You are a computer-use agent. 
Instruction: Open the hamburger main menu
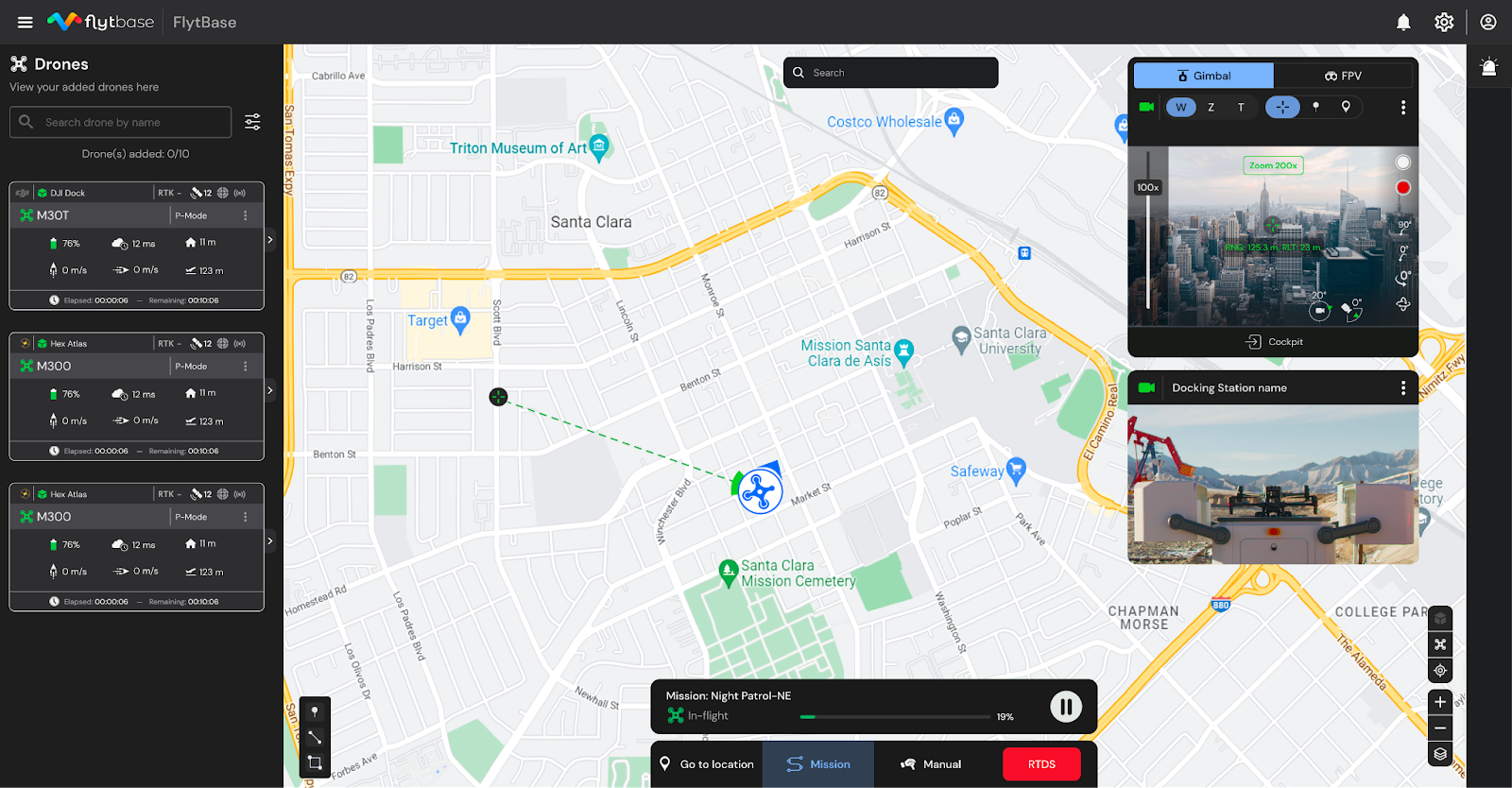(26, 22)
